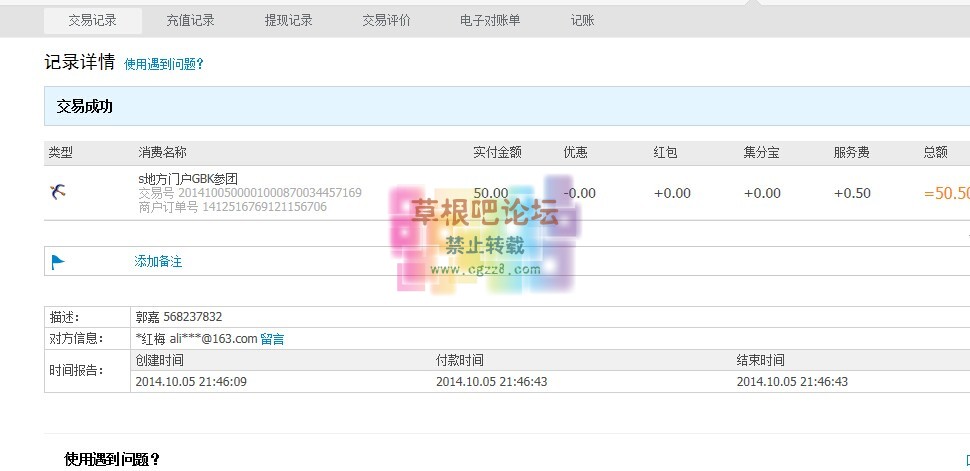Click the 记录详情 page heading
This screenshot has width=970, height=471.
80,62
